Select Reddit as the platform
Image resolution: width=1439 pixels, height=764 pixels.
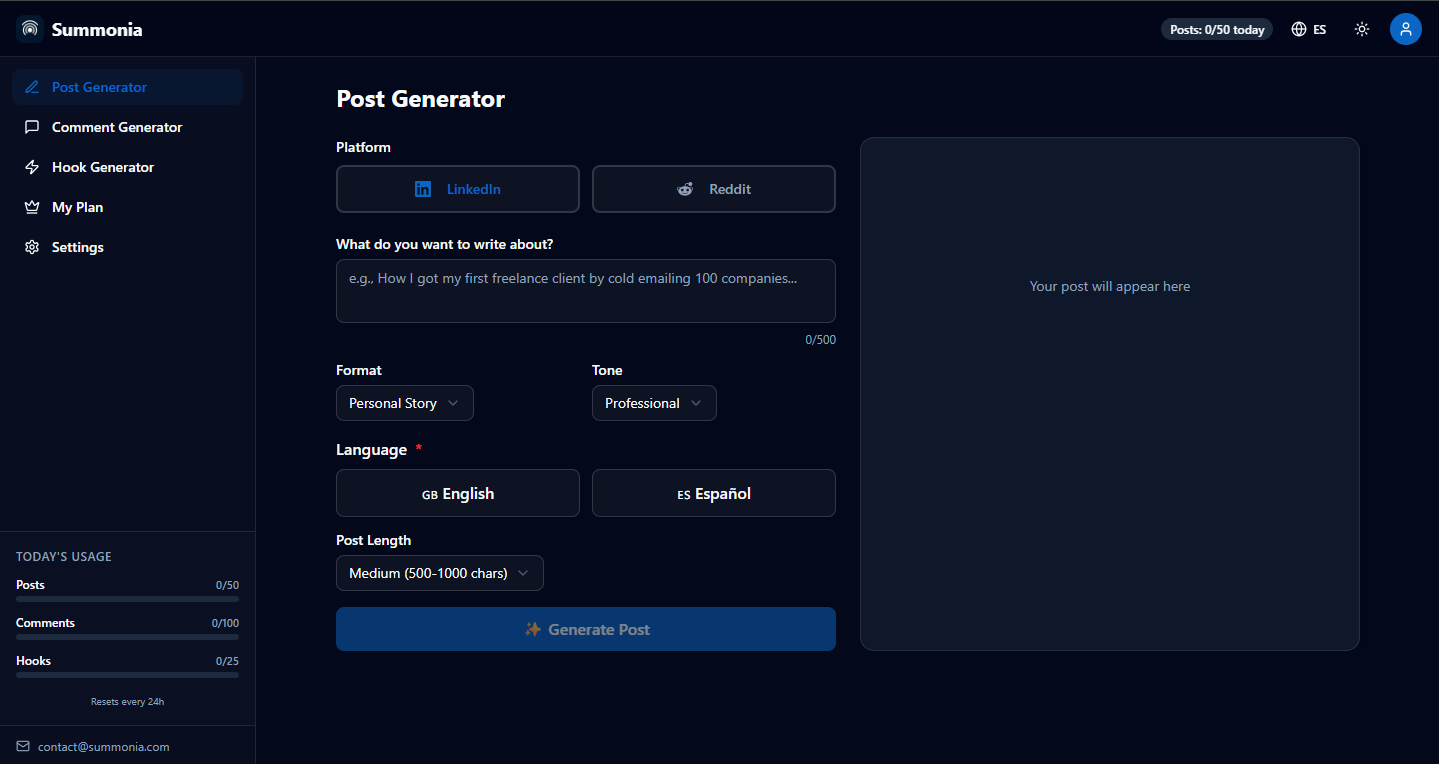click(714, 189)
